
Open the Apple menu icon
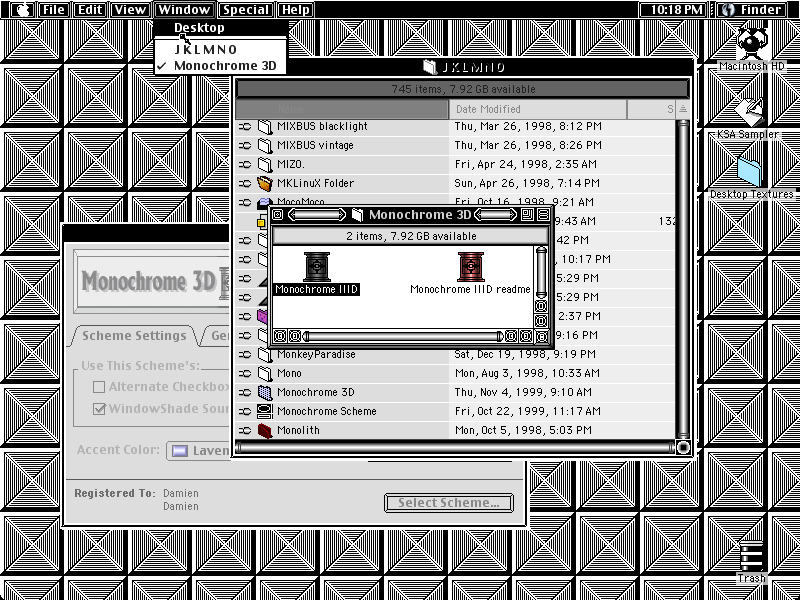(x=23, y=10)
